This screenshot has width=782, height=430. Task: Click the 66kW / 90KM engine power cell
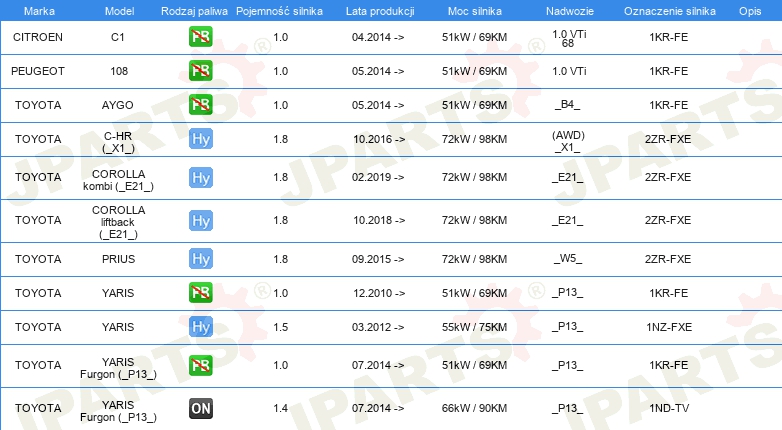(474, 408)
